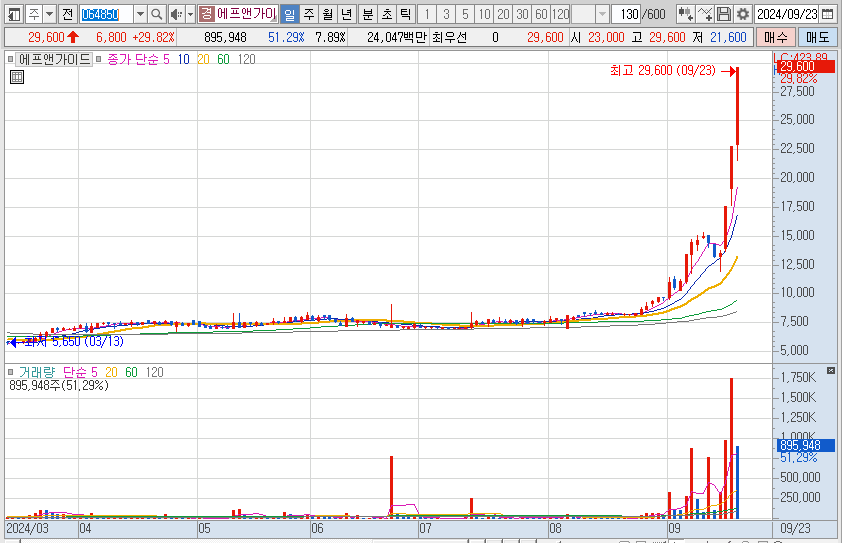Choose the 30 interval button

click(x=522, y=14)
